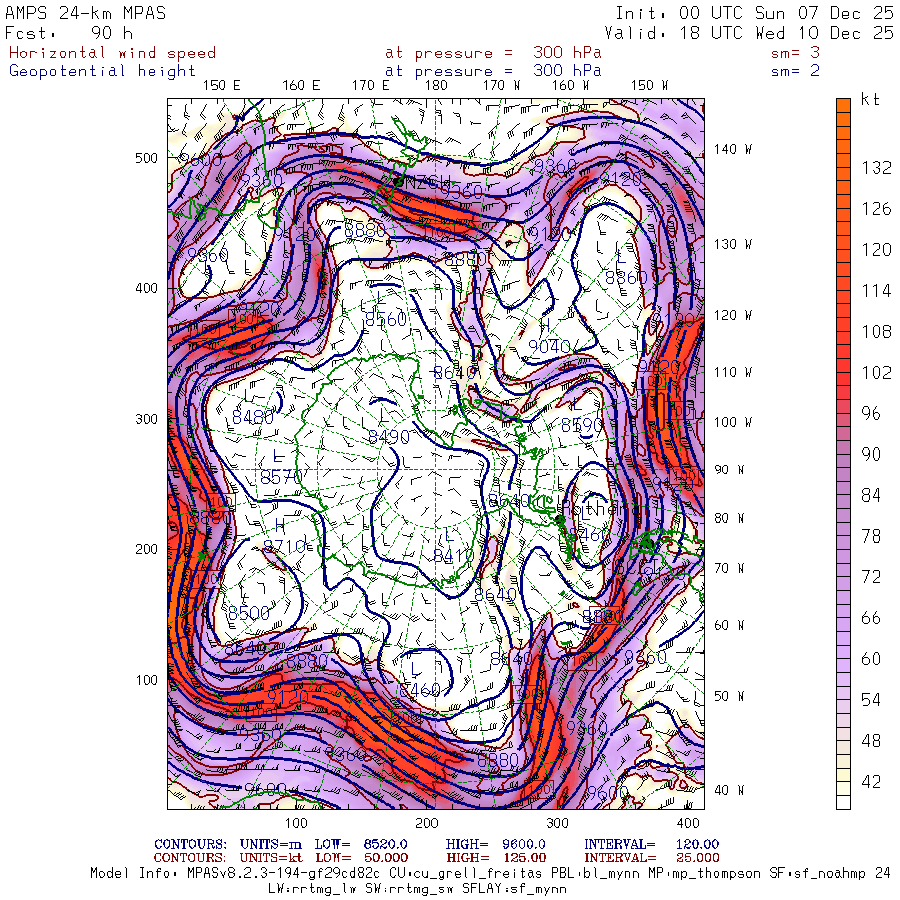The height and width of the screenshot is (900, 900).
Task: Click the '8410' low height contour label
Action: (453, 556)
